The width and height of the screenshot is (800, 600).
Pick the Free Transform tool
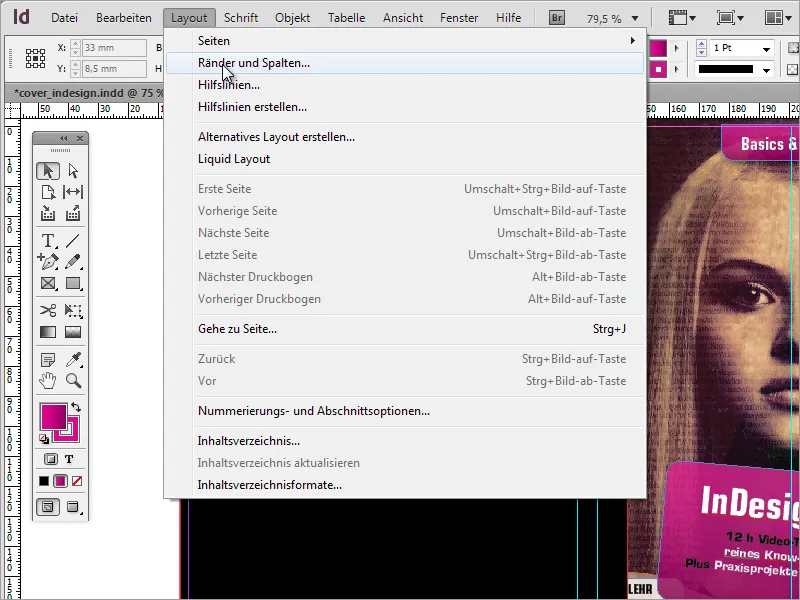point(73,310)
